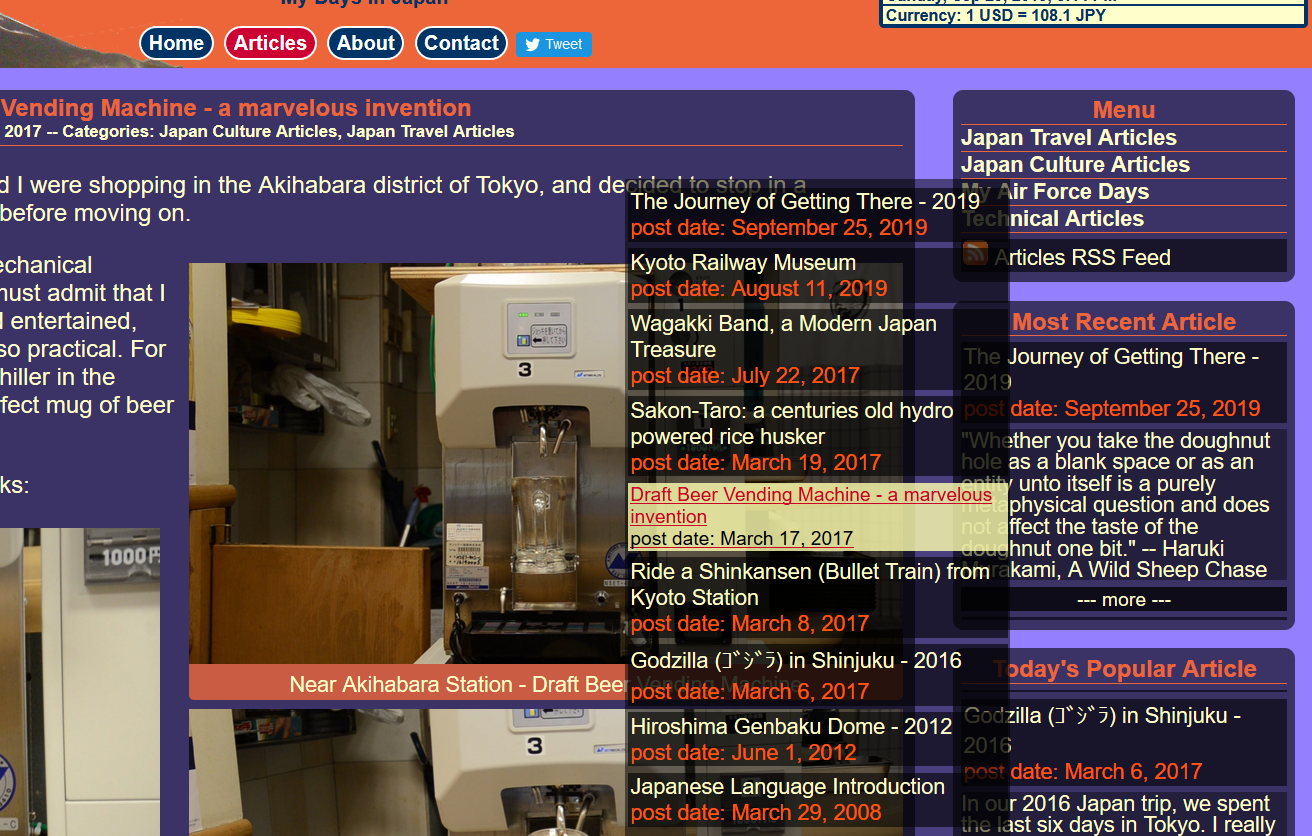1312x836 pixels.
Task: Open Articles RSS Feed link
Action: (1082, 258)
